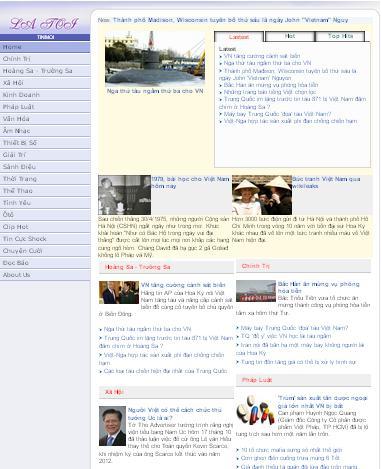Click the LA TOI site logo
Viewport: 382px width, 469px height.
click(x=44, y=24)
